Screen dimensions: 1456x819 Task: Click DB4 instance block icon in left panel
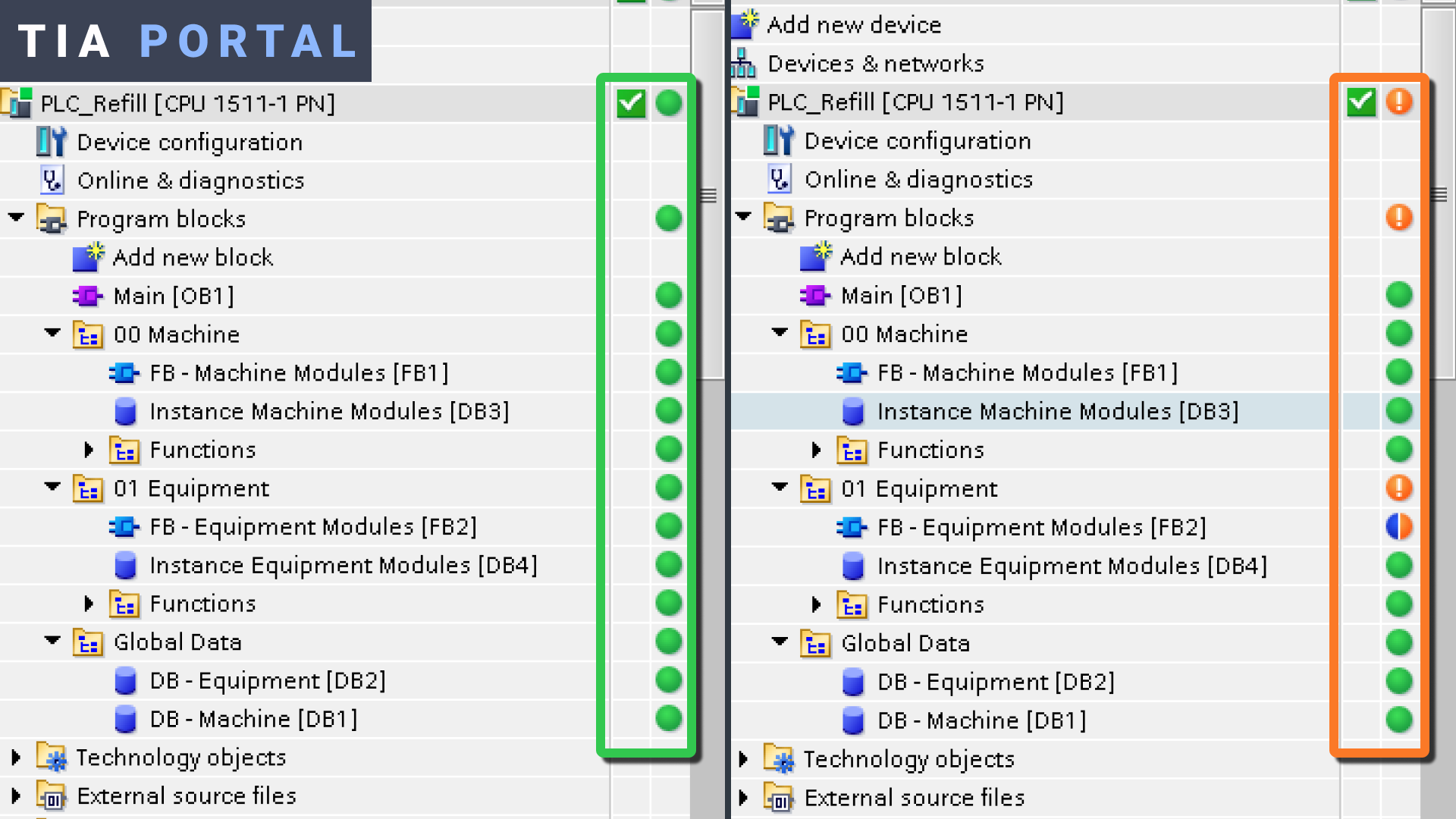tap(125, 566)
